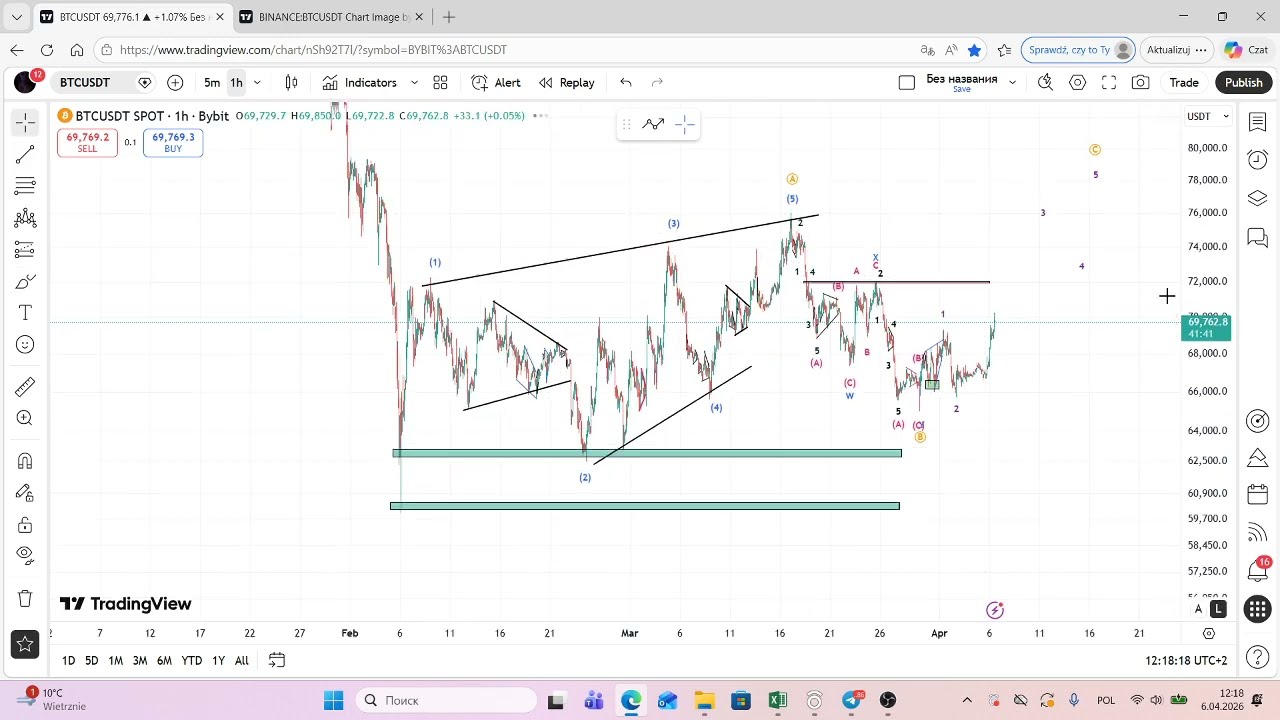Open the candlestick chart type selector
Image resolution: width=1280 pixels, height=720 pixels.
(291, 83)
